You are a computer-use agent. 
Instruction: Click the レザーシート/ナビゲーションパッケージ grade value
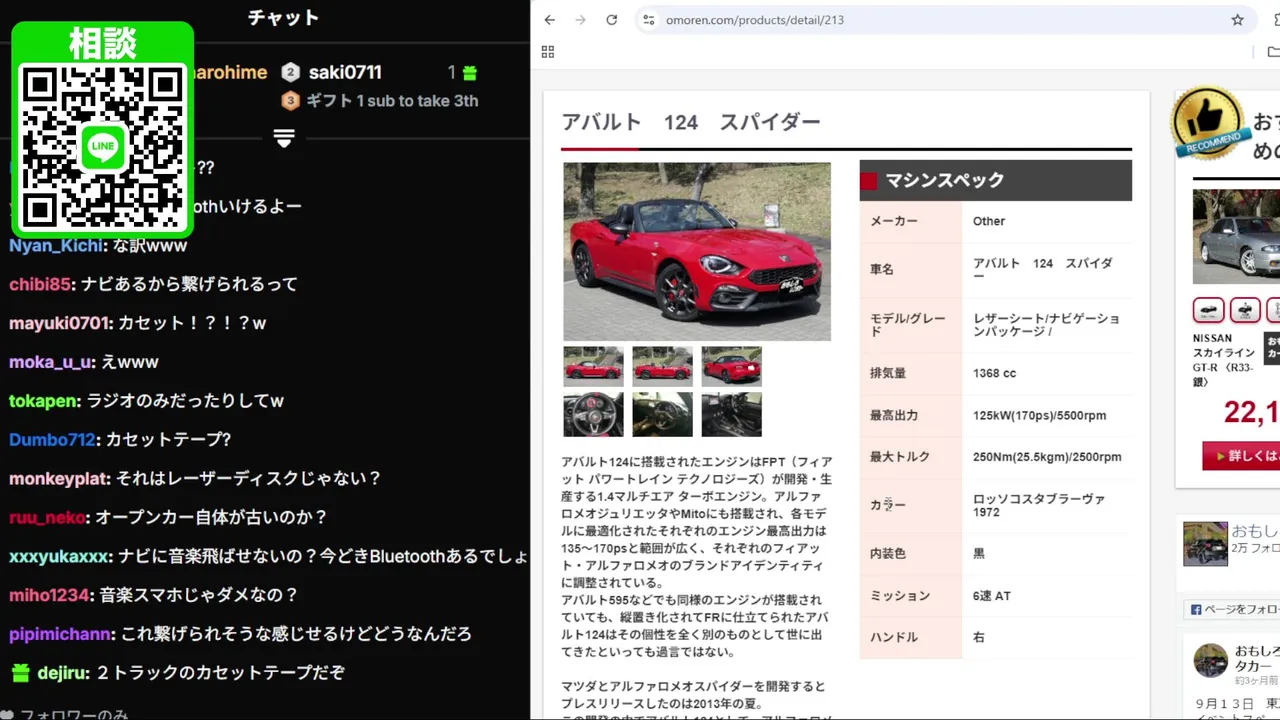click(x=1046, y=324)
